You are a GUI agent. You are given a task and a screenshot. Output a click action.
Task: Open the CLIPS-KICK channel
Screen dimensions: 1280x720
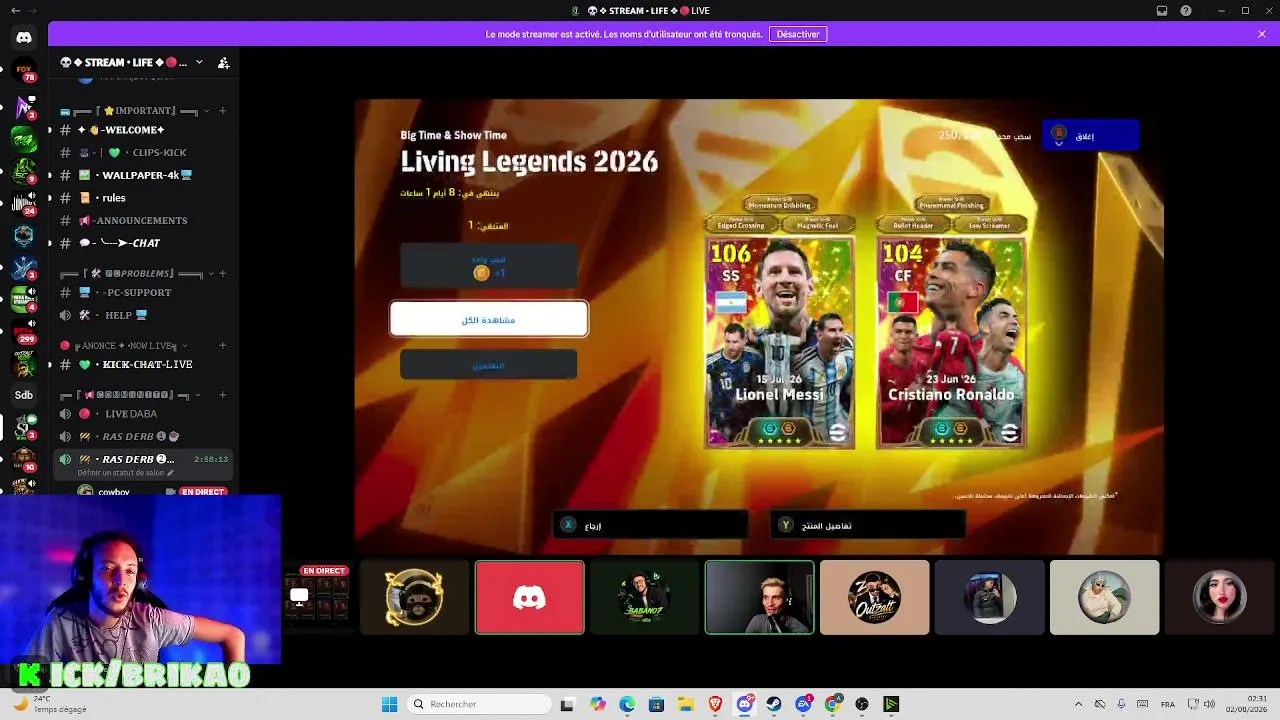[143, 153]
